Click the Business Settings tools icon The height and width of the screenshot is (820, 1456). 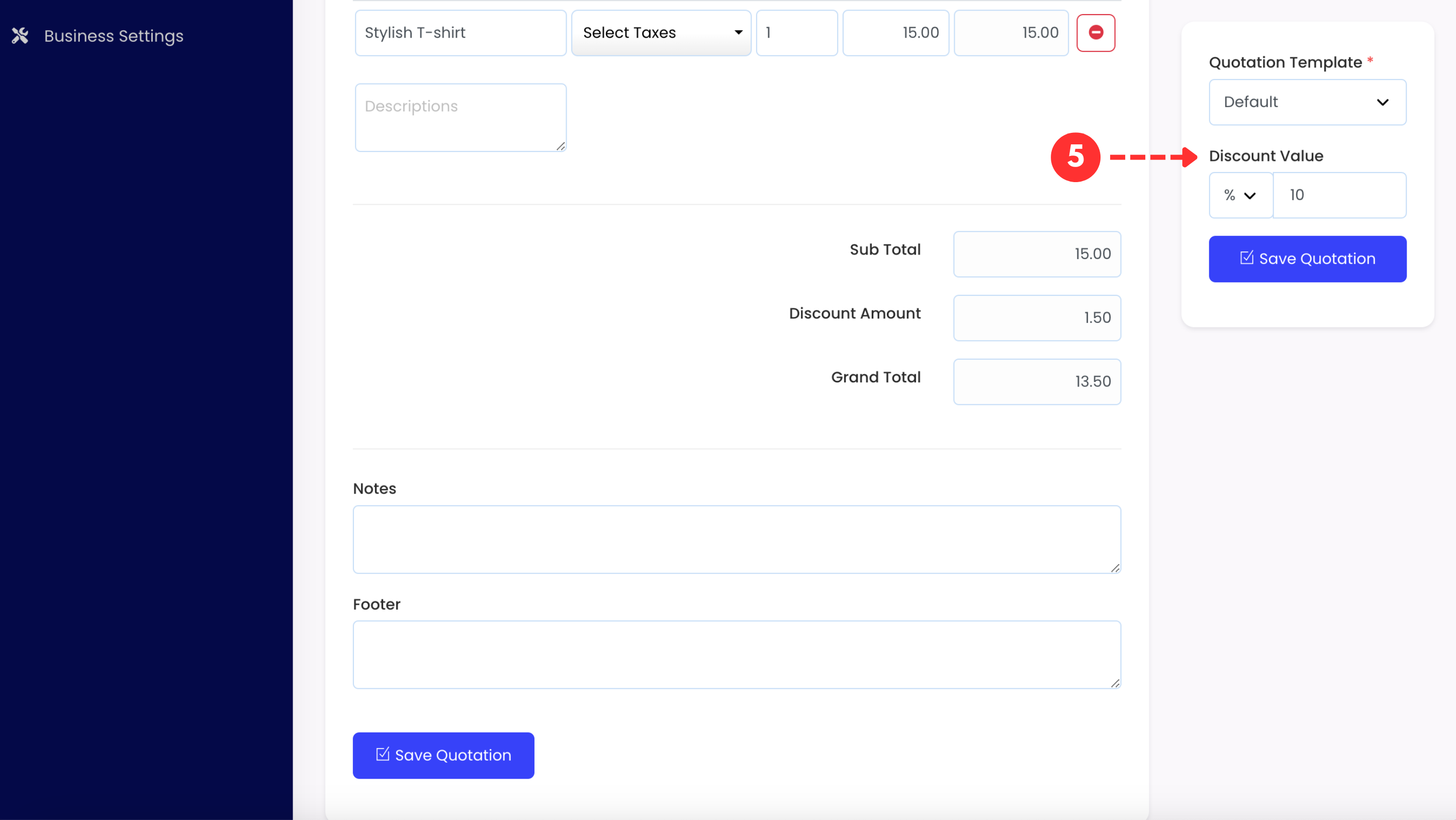tap(20, 36)
